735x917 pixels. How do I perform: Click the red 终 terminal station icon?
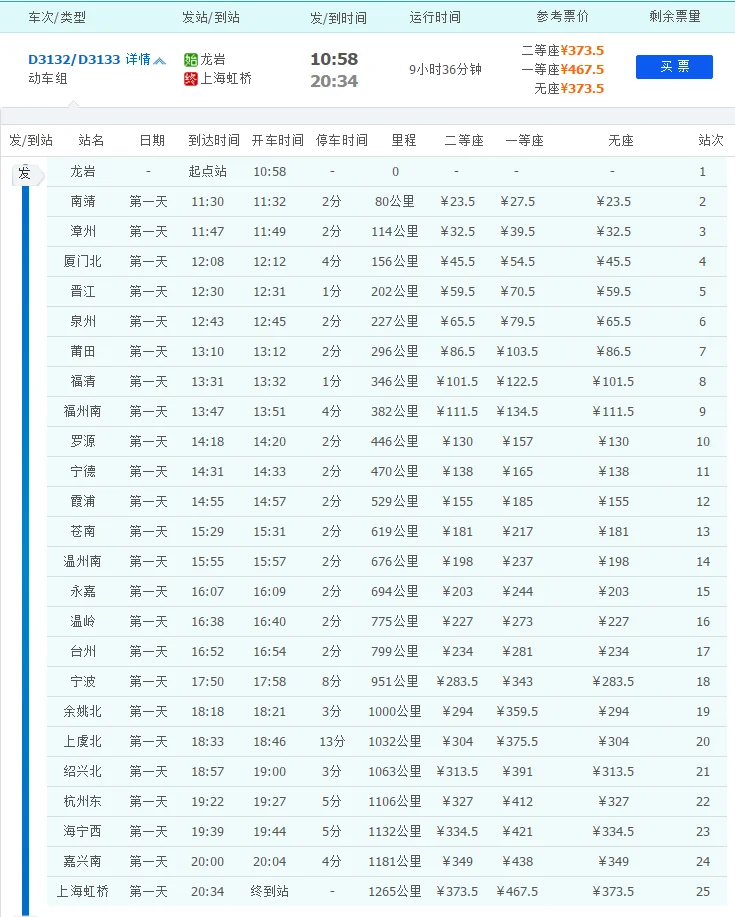pos(191,78)
